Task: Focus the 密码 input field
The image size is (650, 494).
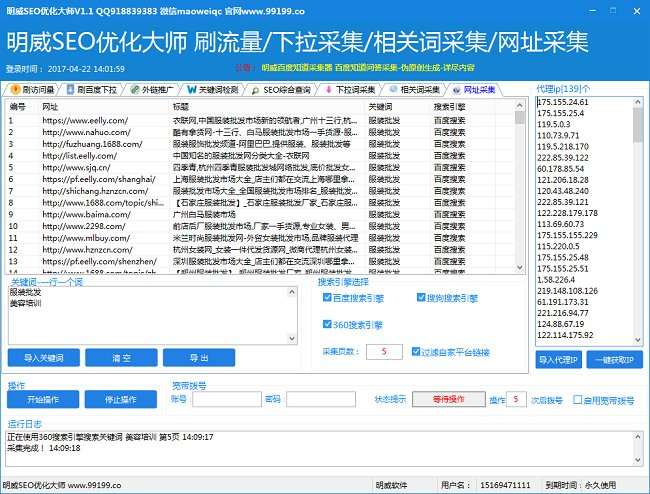Action: click(x=321, y=399)
